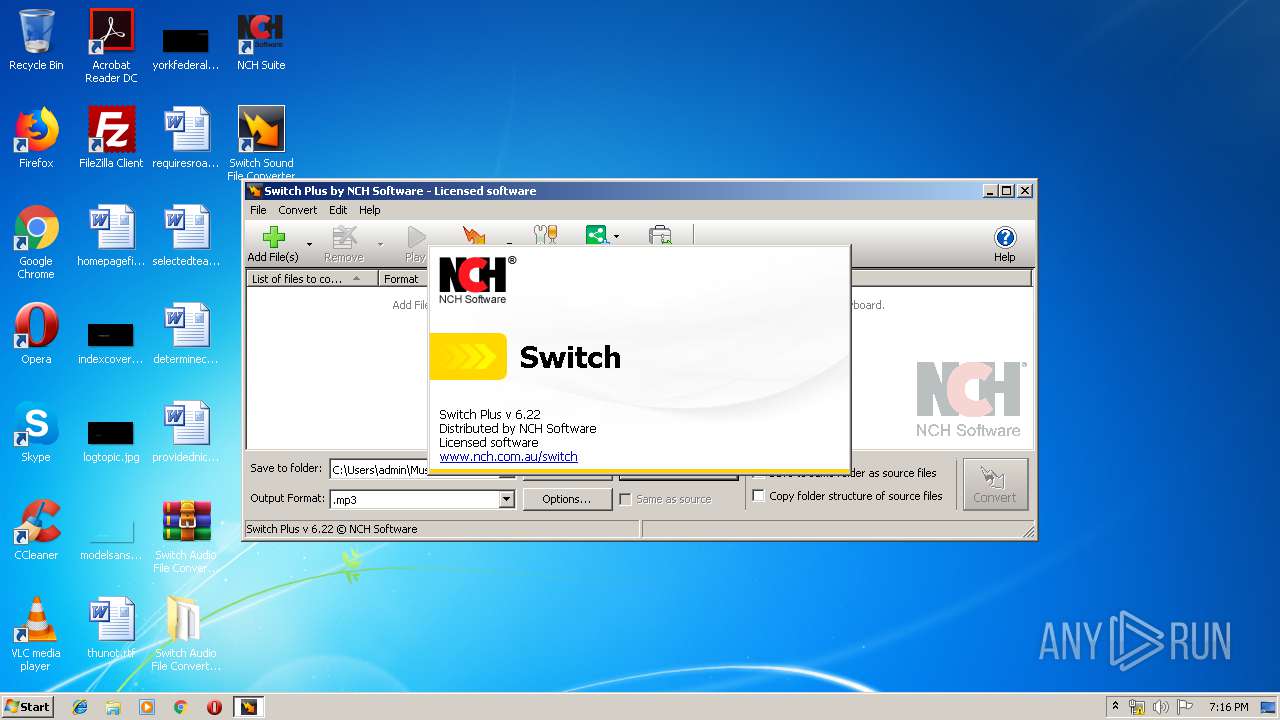Screen dimensions: 1280x720
Task: Select the 'requiresroa...' Word document icon
Action: (x=186, y=138)
